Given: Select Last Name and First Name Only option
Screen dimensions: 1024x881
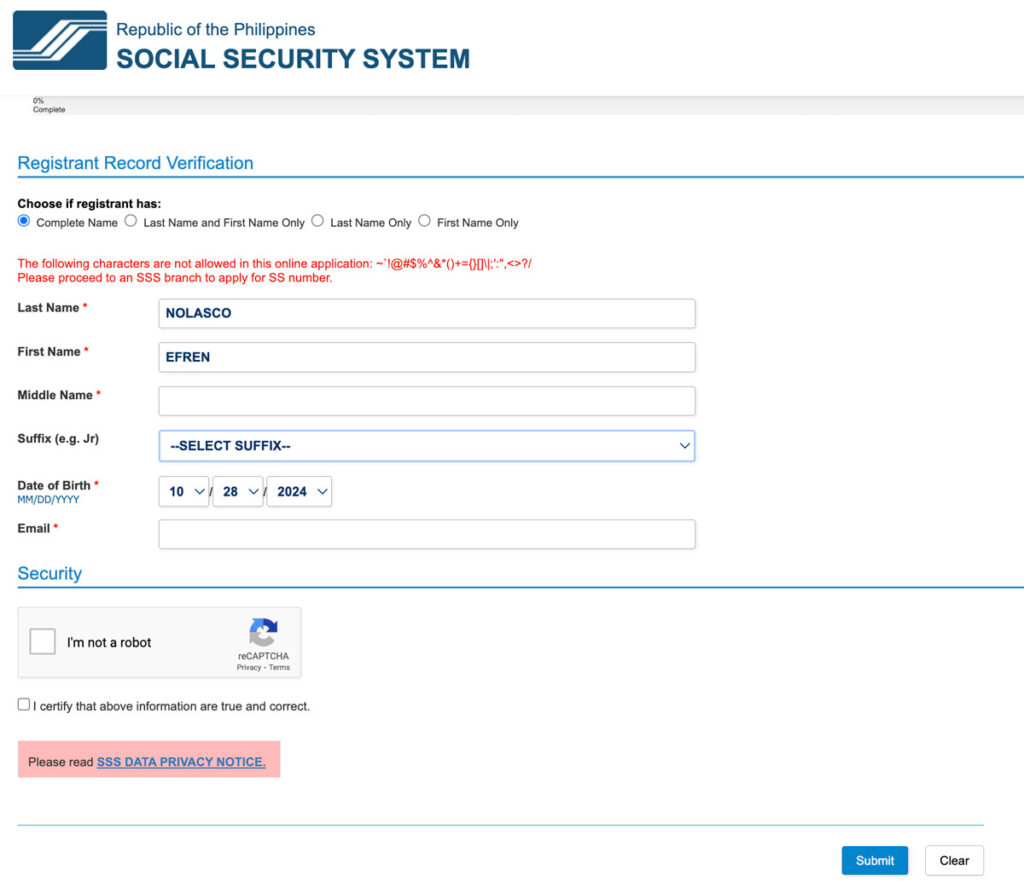Looking at the screenshot, I should point(131,221).
